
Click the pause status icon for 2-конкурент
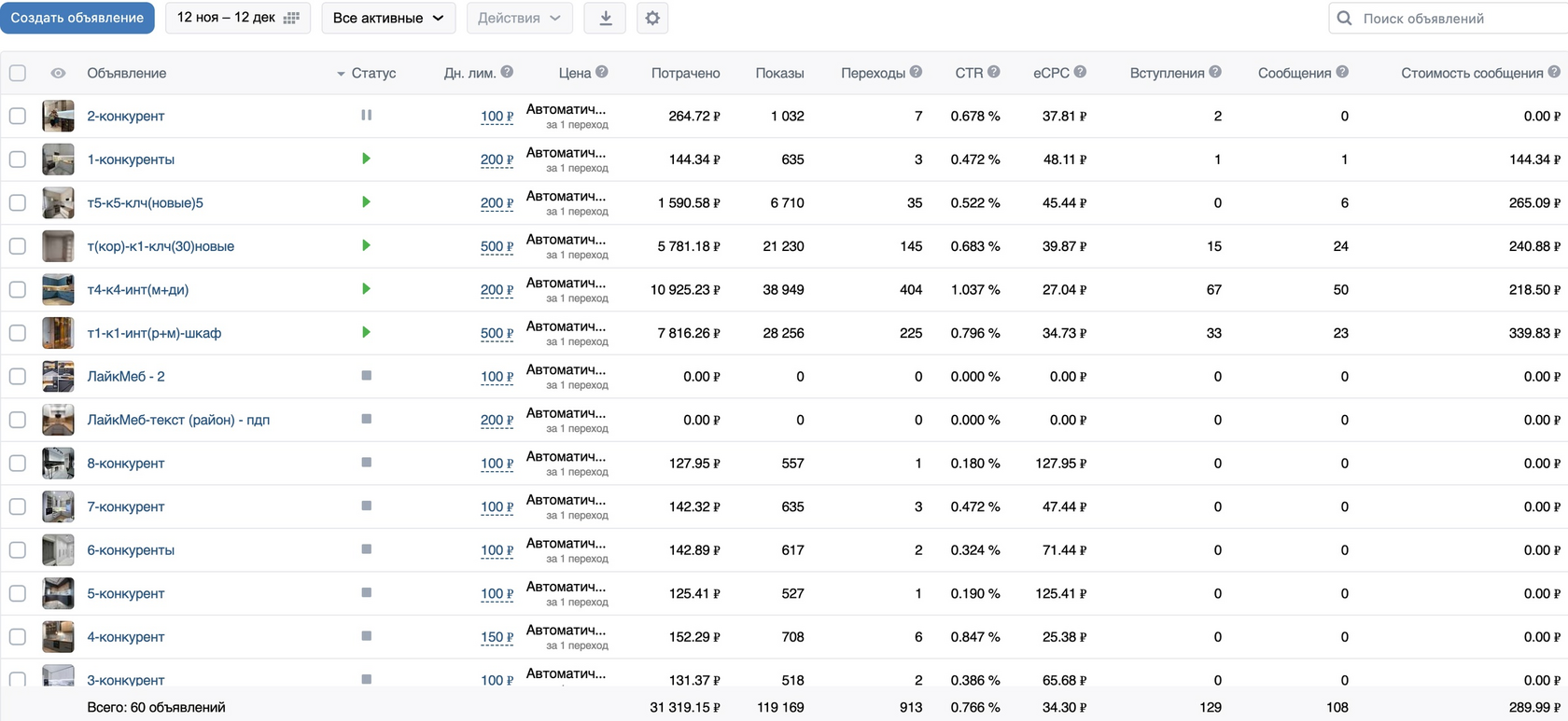(366, 115)
